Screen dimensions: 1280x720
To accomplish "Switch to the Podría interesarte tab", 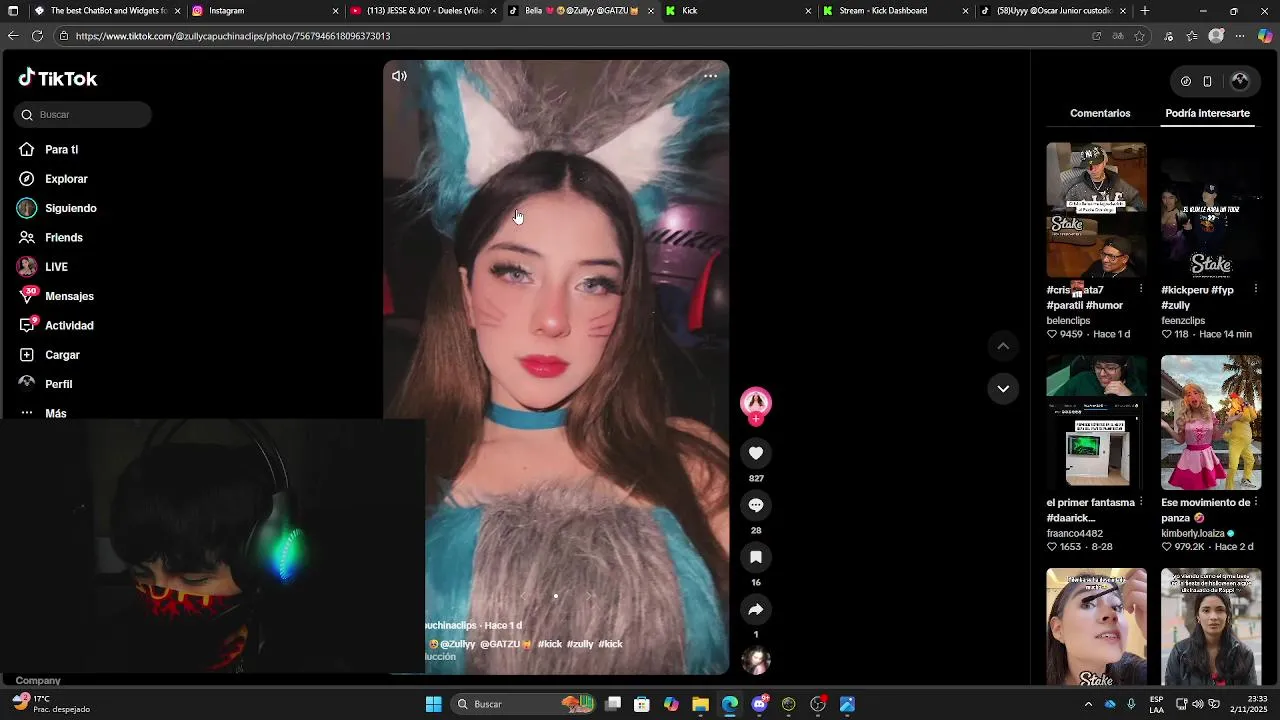I will tap(1207, 113).
